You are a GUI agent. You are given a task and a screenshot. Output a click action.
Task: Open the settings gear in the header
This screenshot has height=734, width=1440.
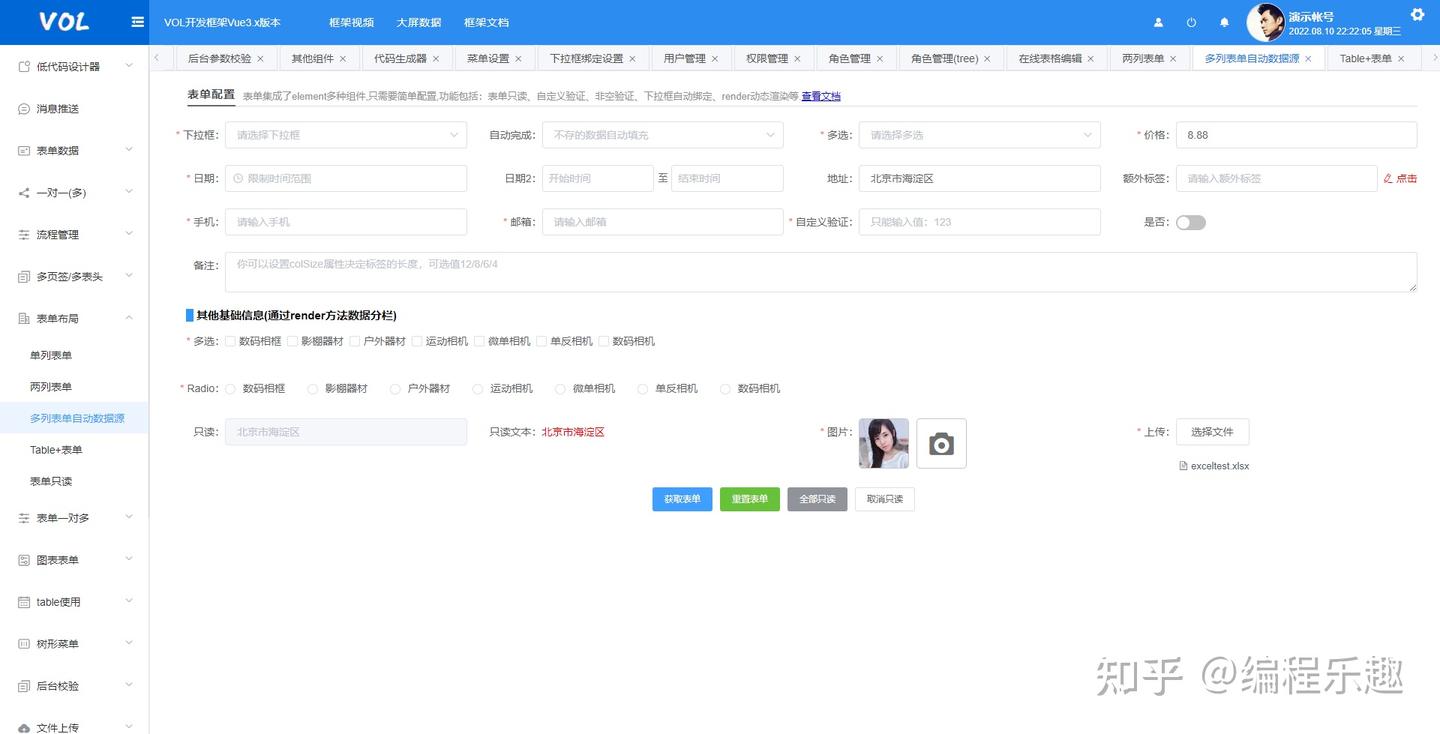(1418, 14)
